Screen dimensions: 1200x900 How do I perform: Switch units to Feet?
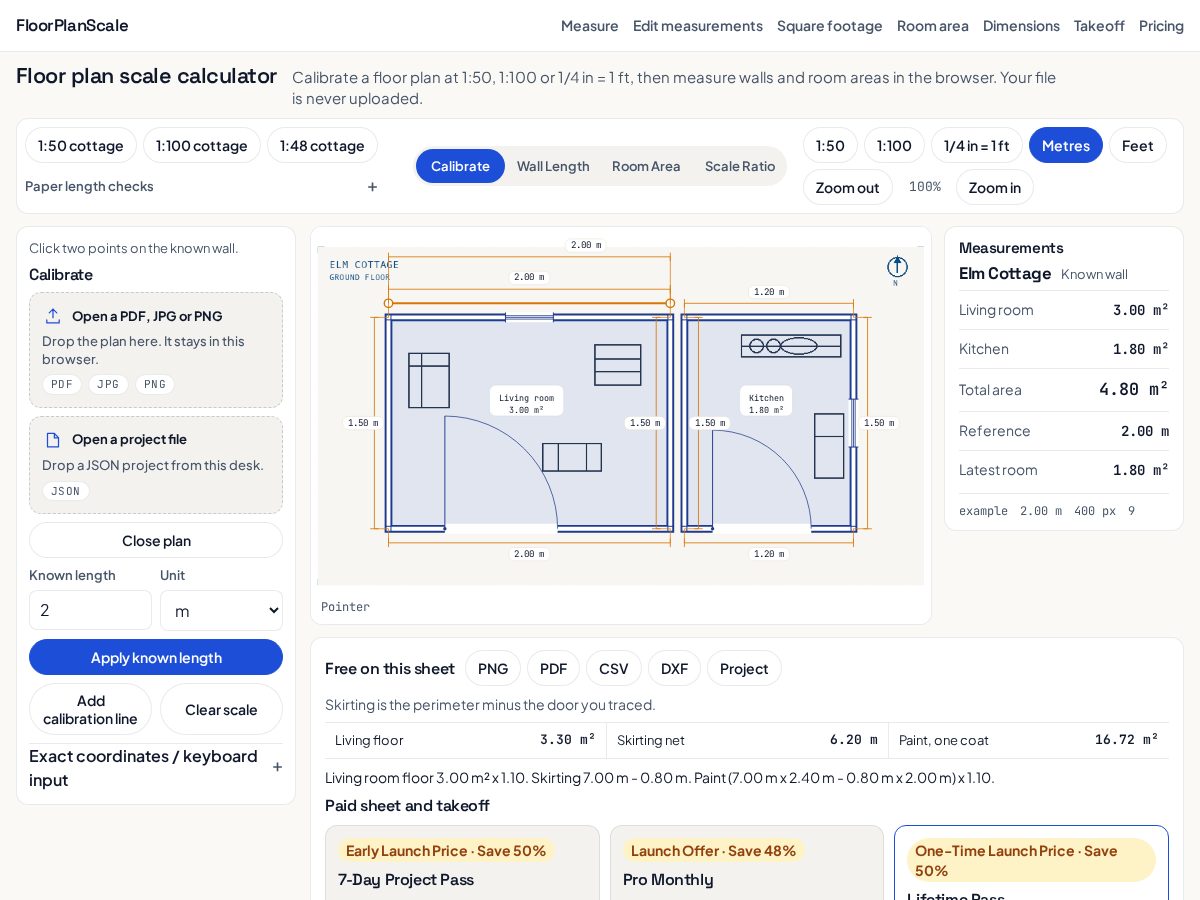click(x=1138, y=145)
